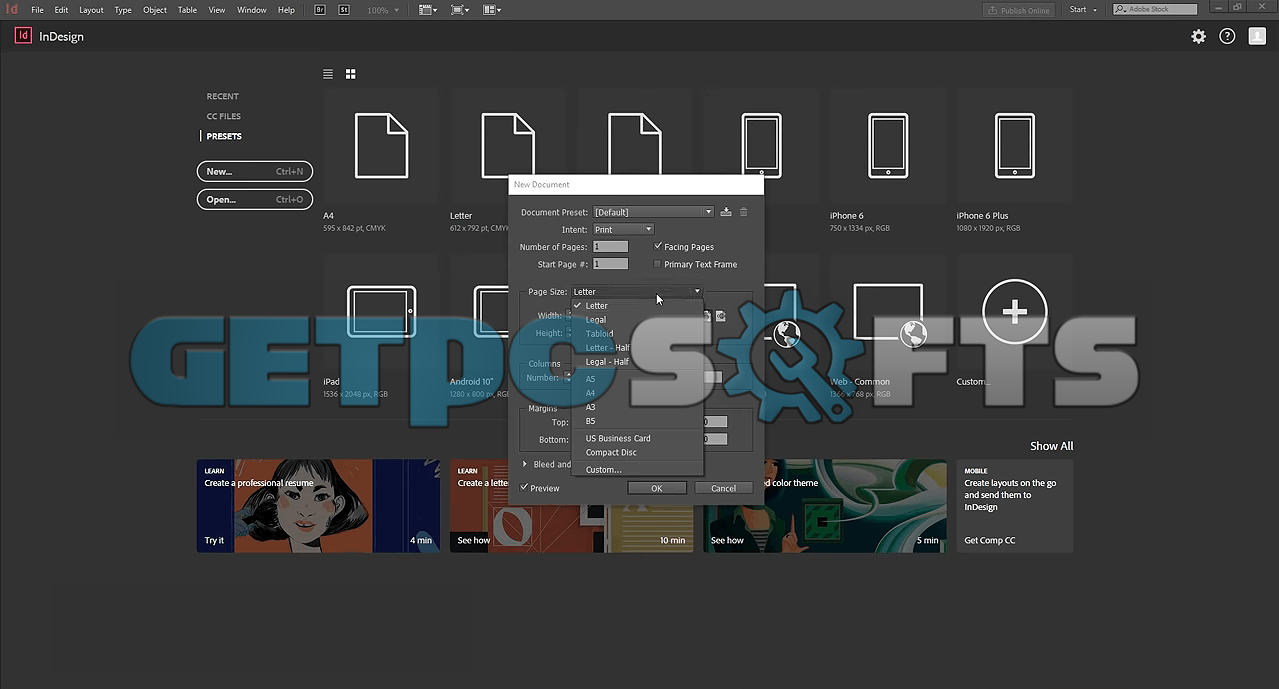This screenshot has height=689, width=1279.
Task: Open the Screen Mode icon menu
Action: (x=460, y=9)
